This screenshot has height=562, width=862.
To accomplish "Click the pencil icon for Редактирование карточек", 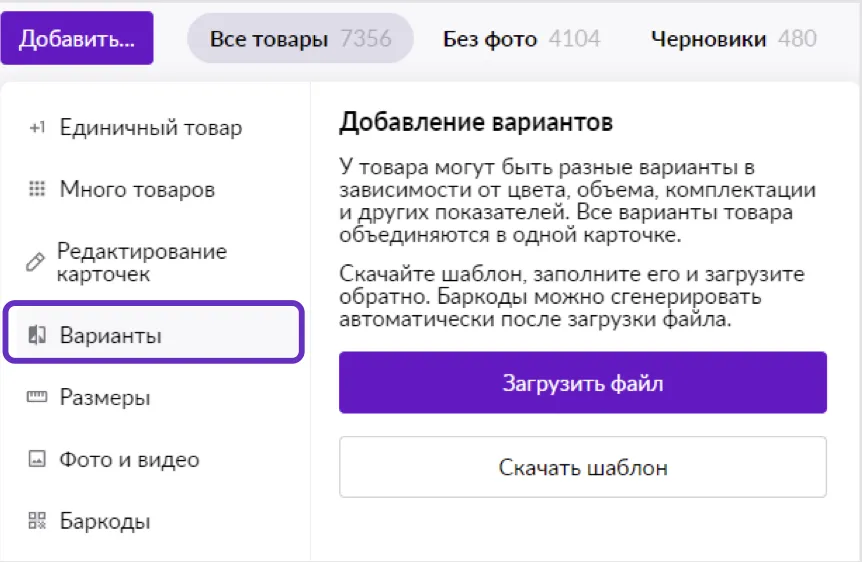I will click(35, 262).
